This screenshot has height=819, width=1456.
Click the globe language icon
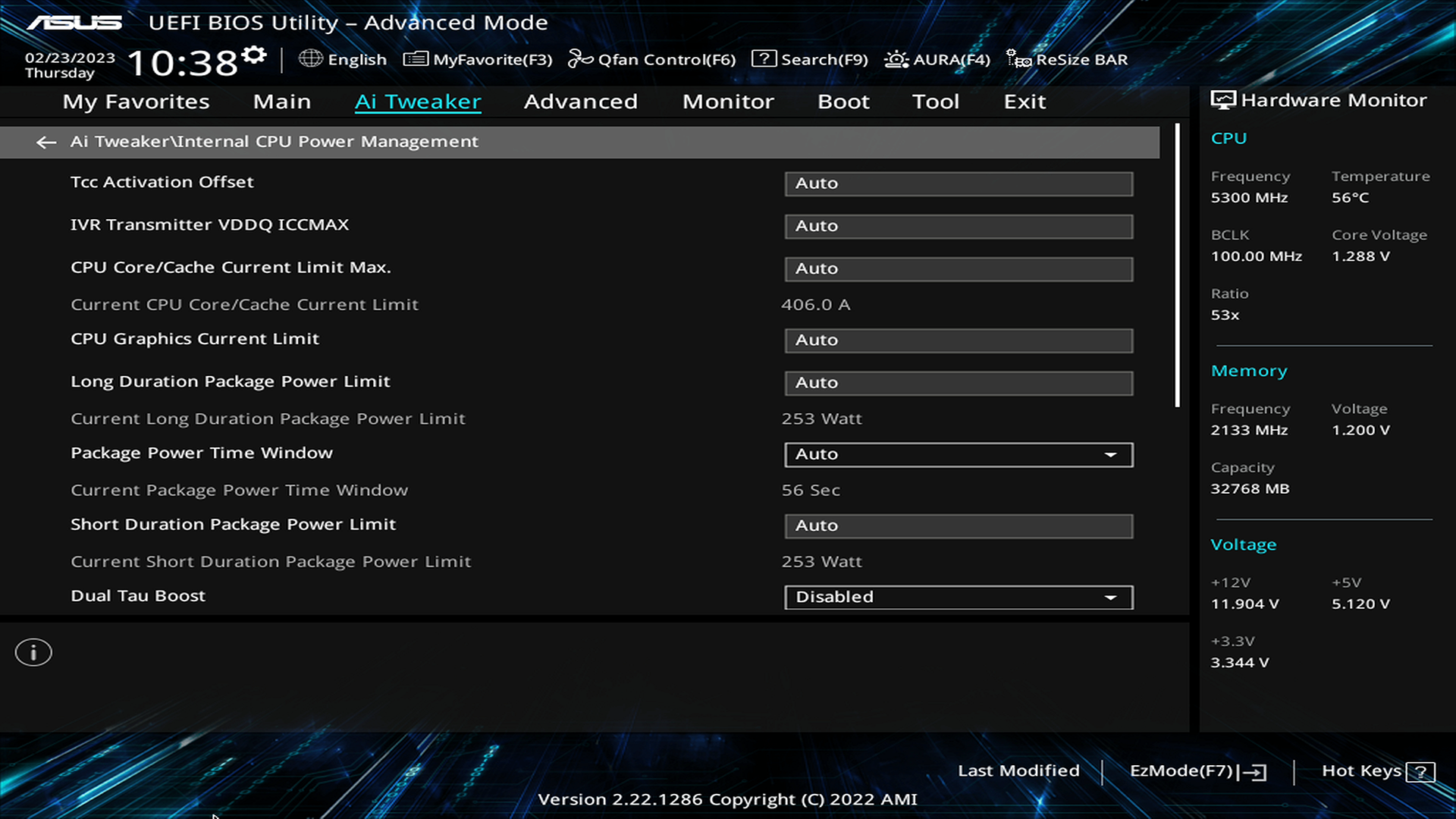(310, 58)
